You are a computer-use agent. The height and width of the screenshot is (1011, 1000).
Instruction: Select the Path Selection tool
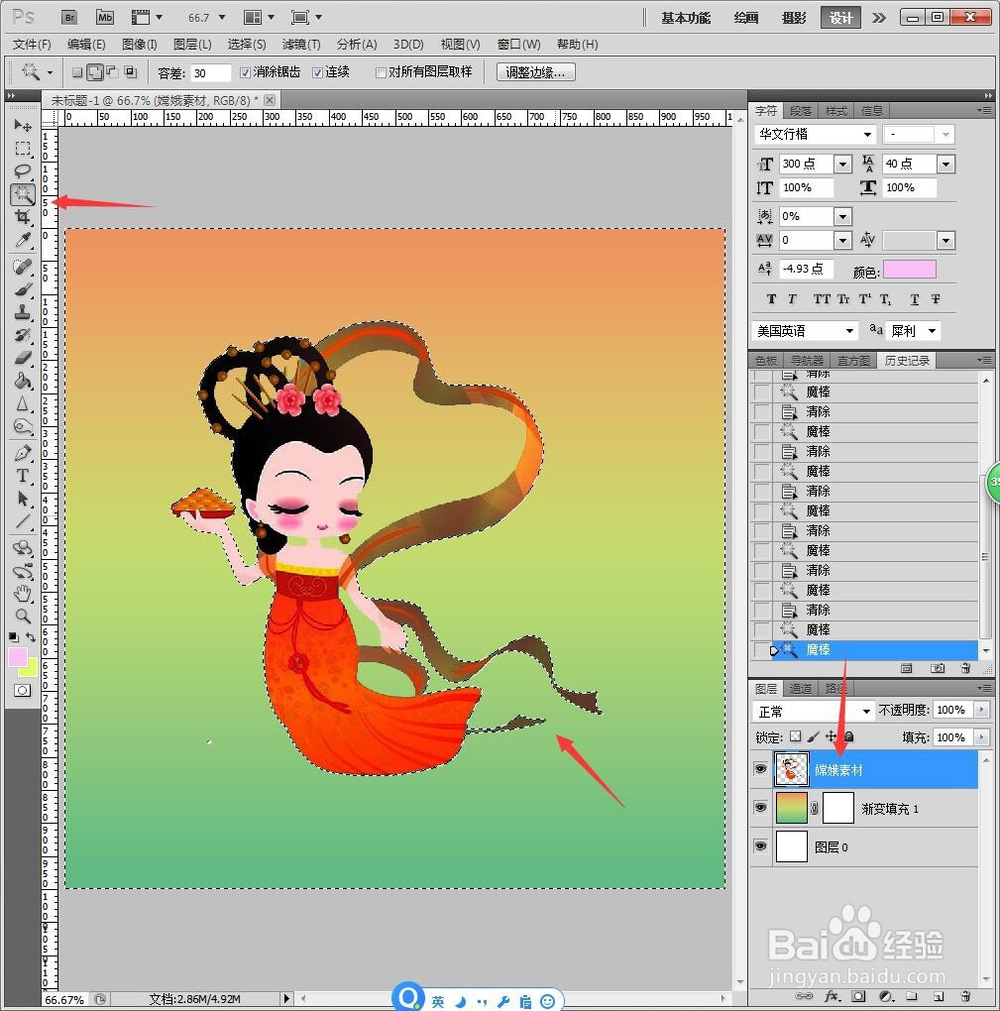[23, 498]
